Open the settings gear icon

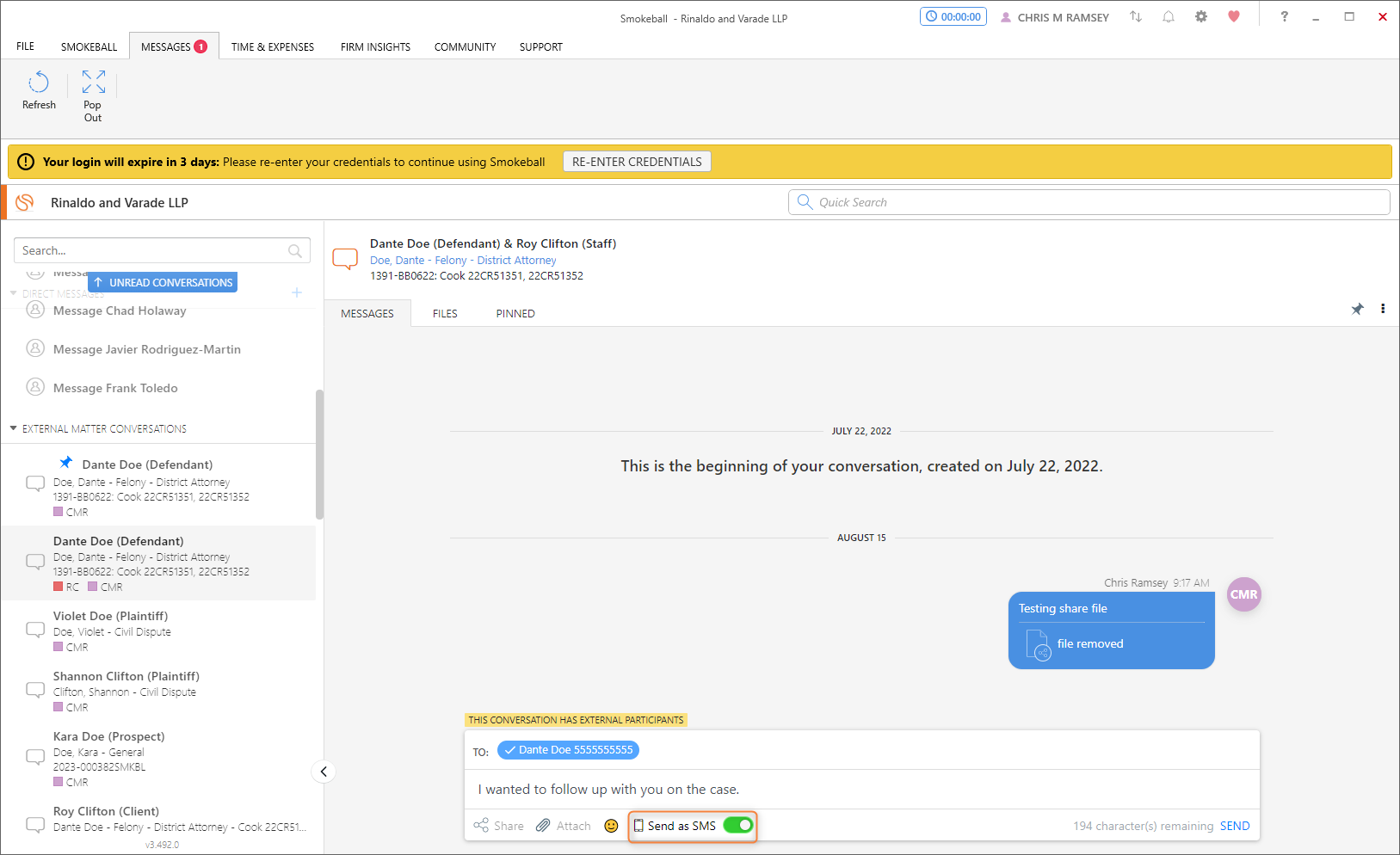click(1201, 16)
